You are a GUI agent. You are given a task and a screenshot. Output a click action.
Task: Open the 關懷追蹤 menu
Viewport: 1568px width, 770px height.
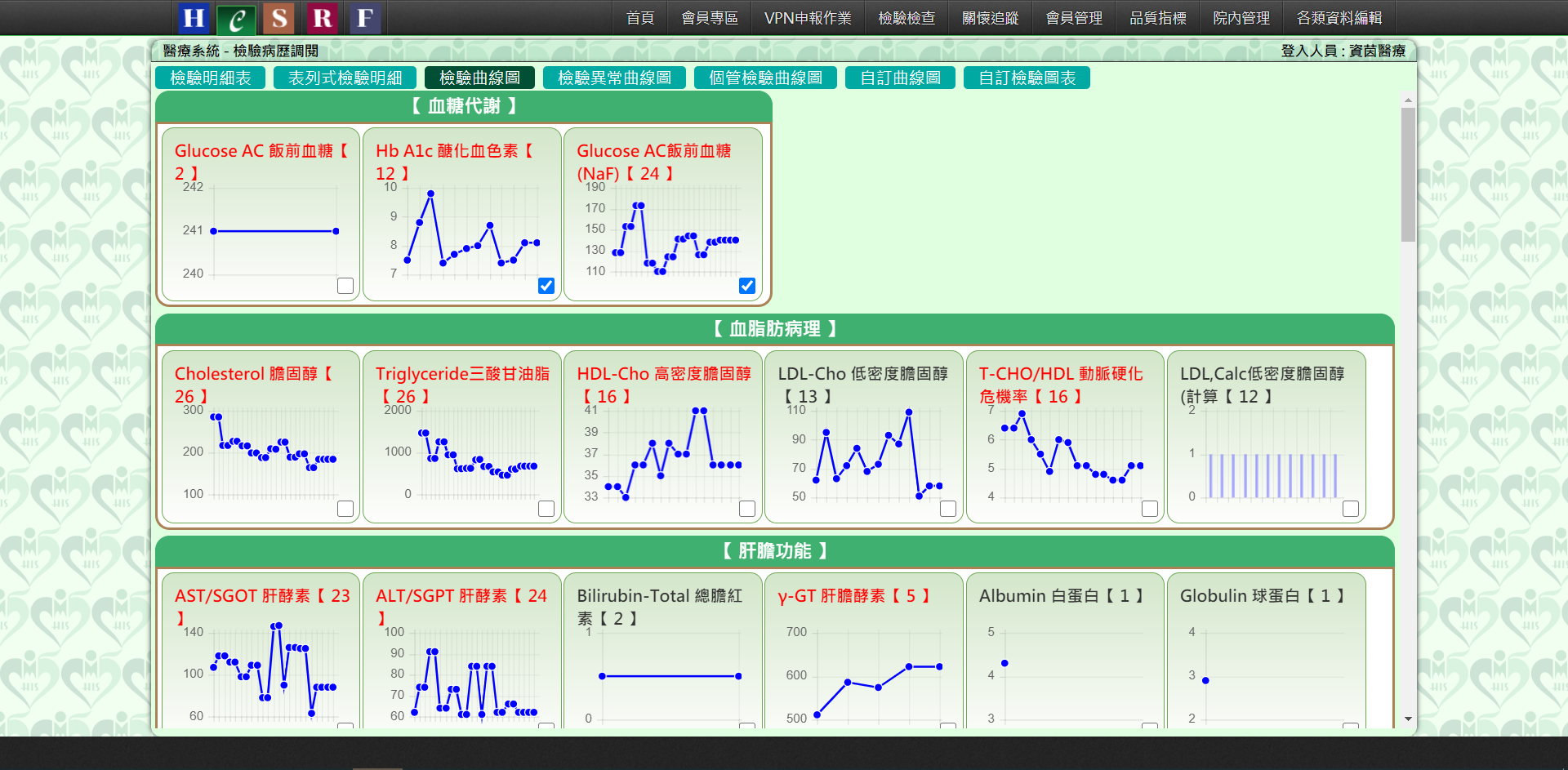991,18
